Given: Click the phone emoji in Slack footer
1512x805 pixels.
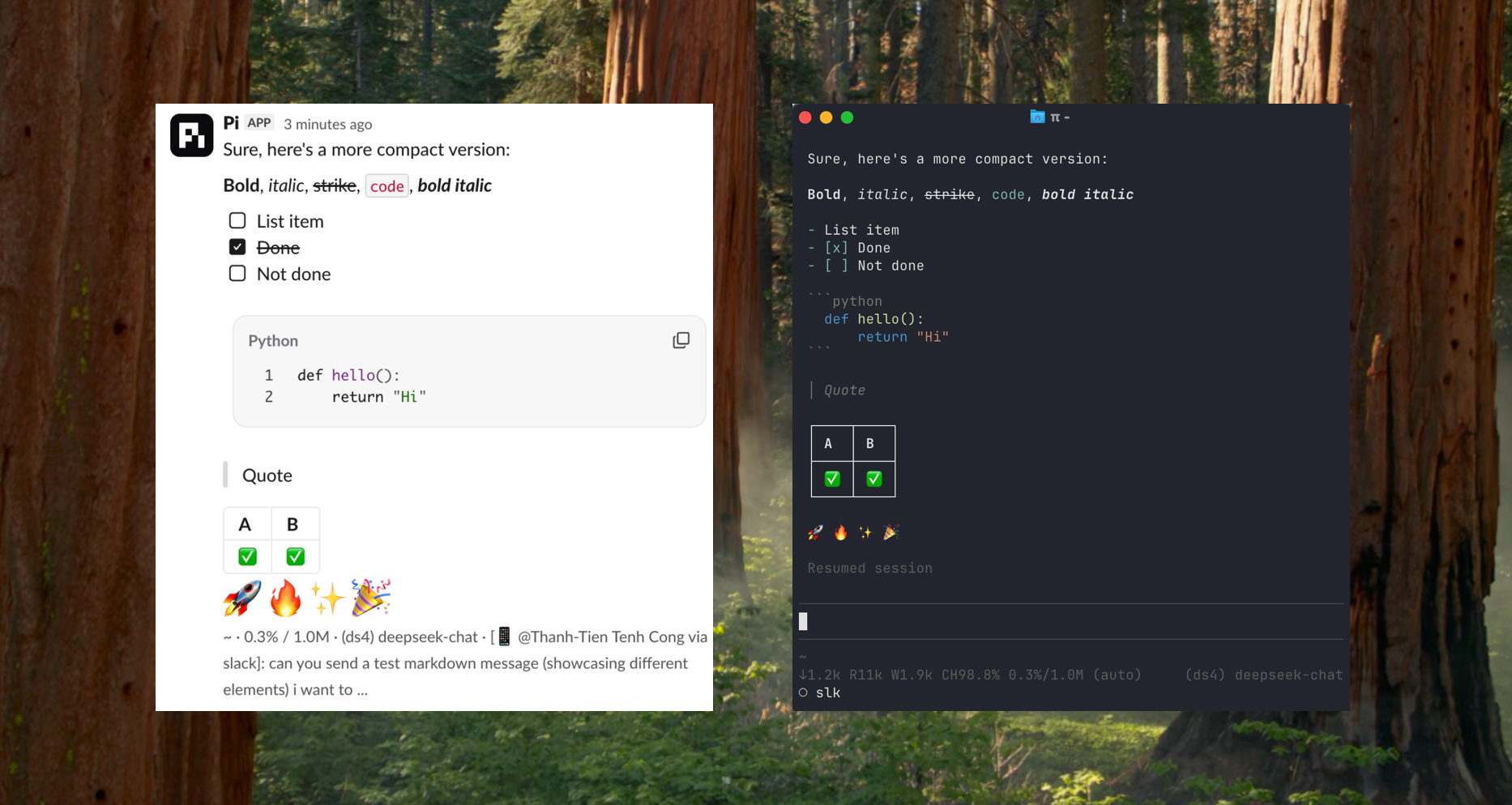Looking at the screenshot, I should coord(504,637).
